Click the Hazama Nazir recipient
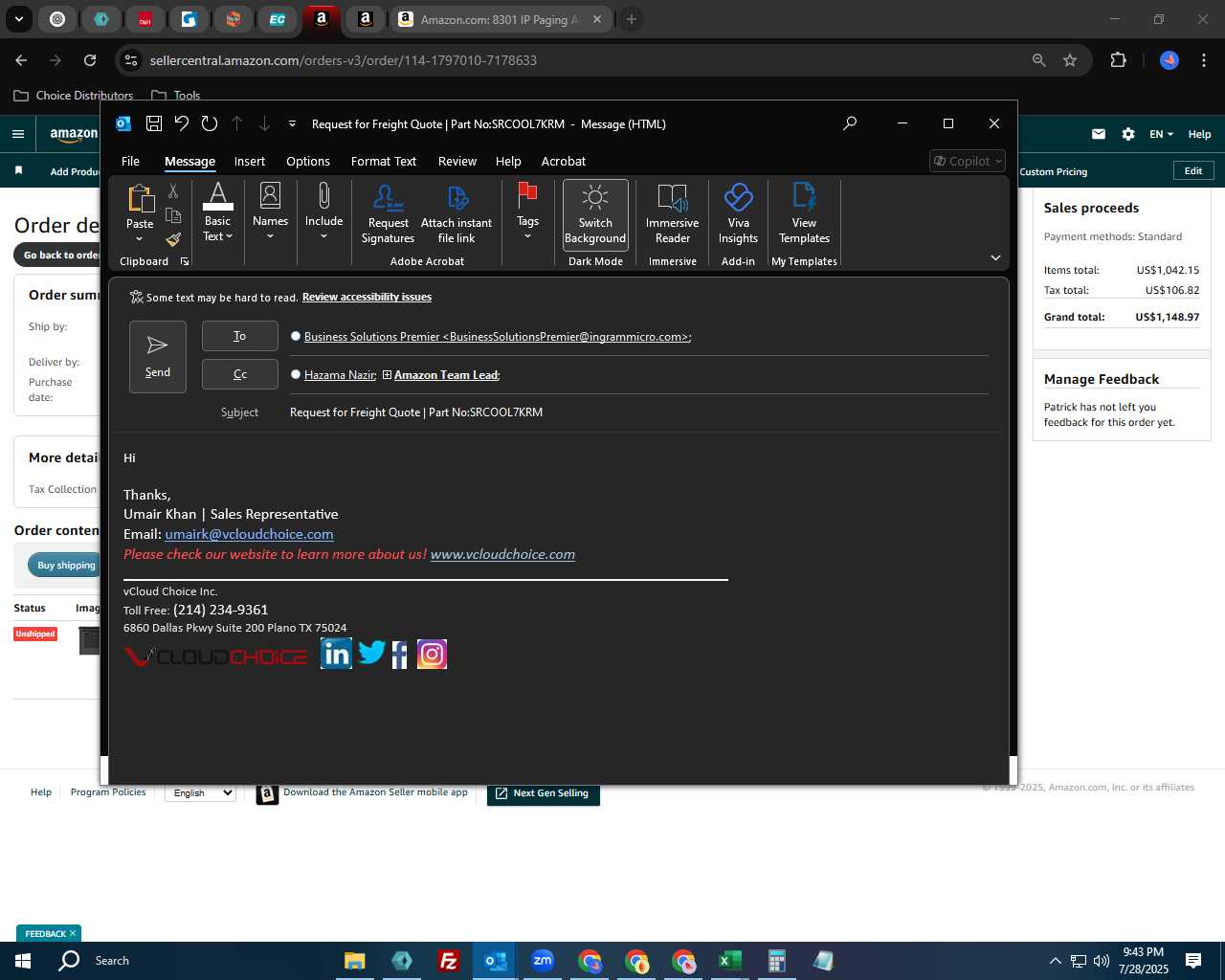The width and height of the screenshot is (1225, 980). (339, 375)
